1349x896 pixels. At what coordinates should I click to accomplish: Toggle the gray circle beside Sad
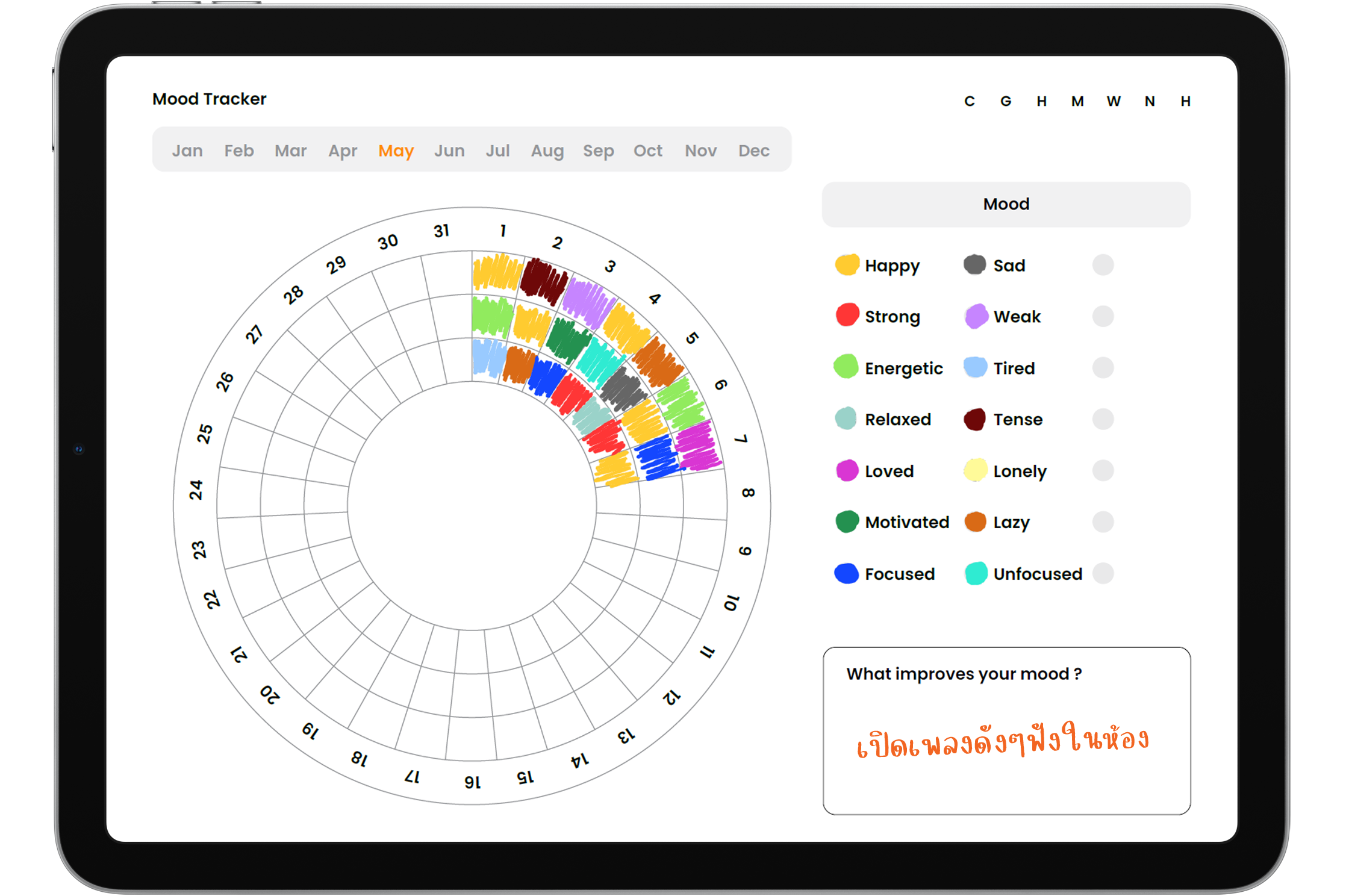click(x=1103, y=265)
